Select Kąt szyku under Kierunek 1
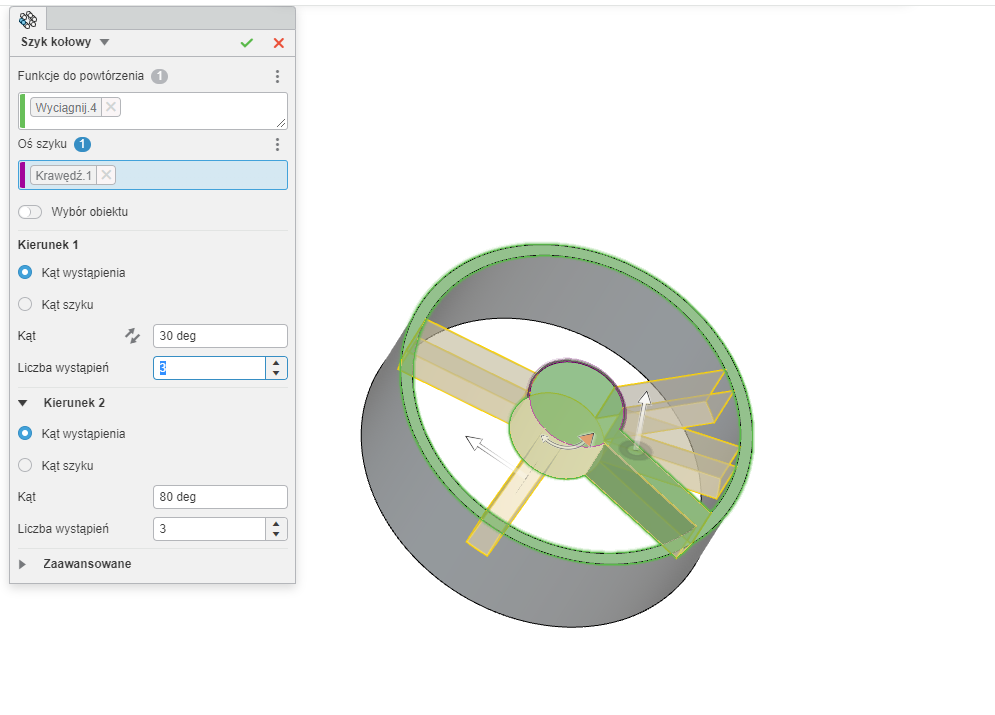Screen dimensions: 995x715 click(x=26, y=304)
